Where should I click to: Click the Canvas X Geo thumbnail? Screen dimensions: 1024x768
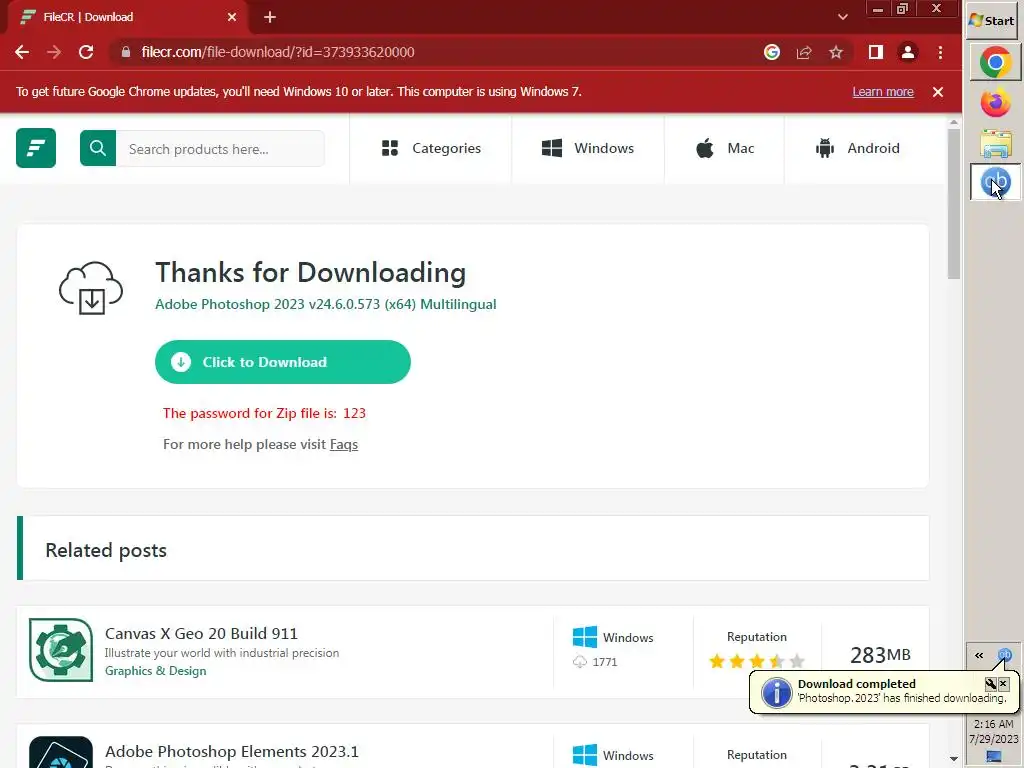61,650
